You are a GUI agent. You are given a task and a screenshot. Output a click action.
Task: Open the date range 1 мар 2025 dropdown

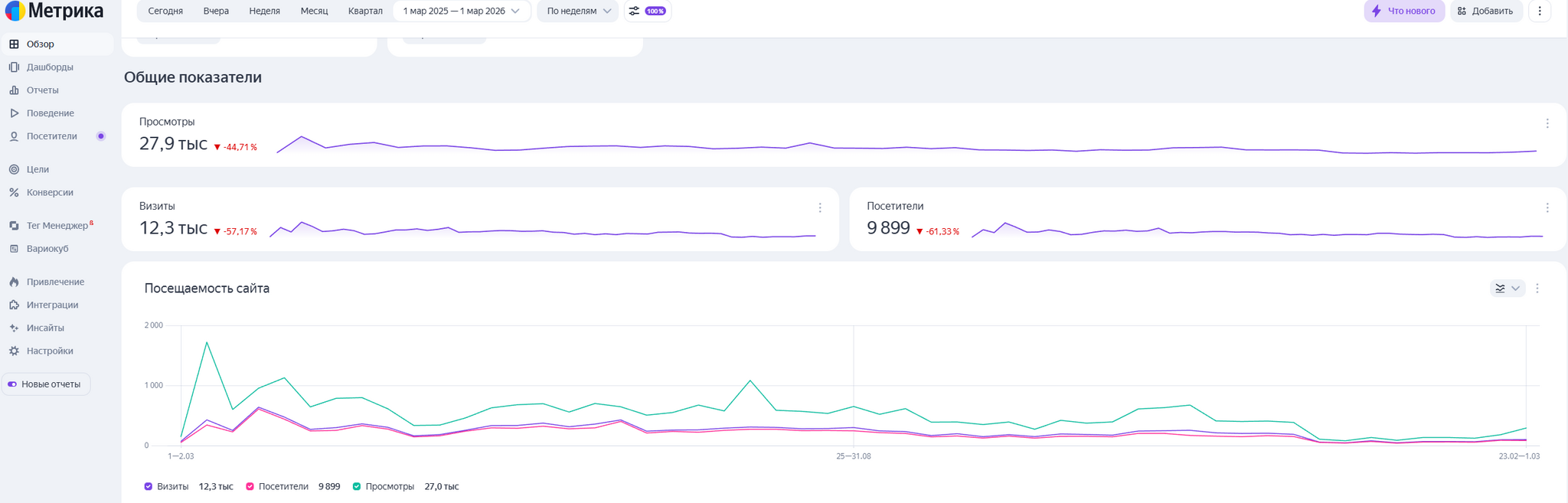[x=462, y=11]
